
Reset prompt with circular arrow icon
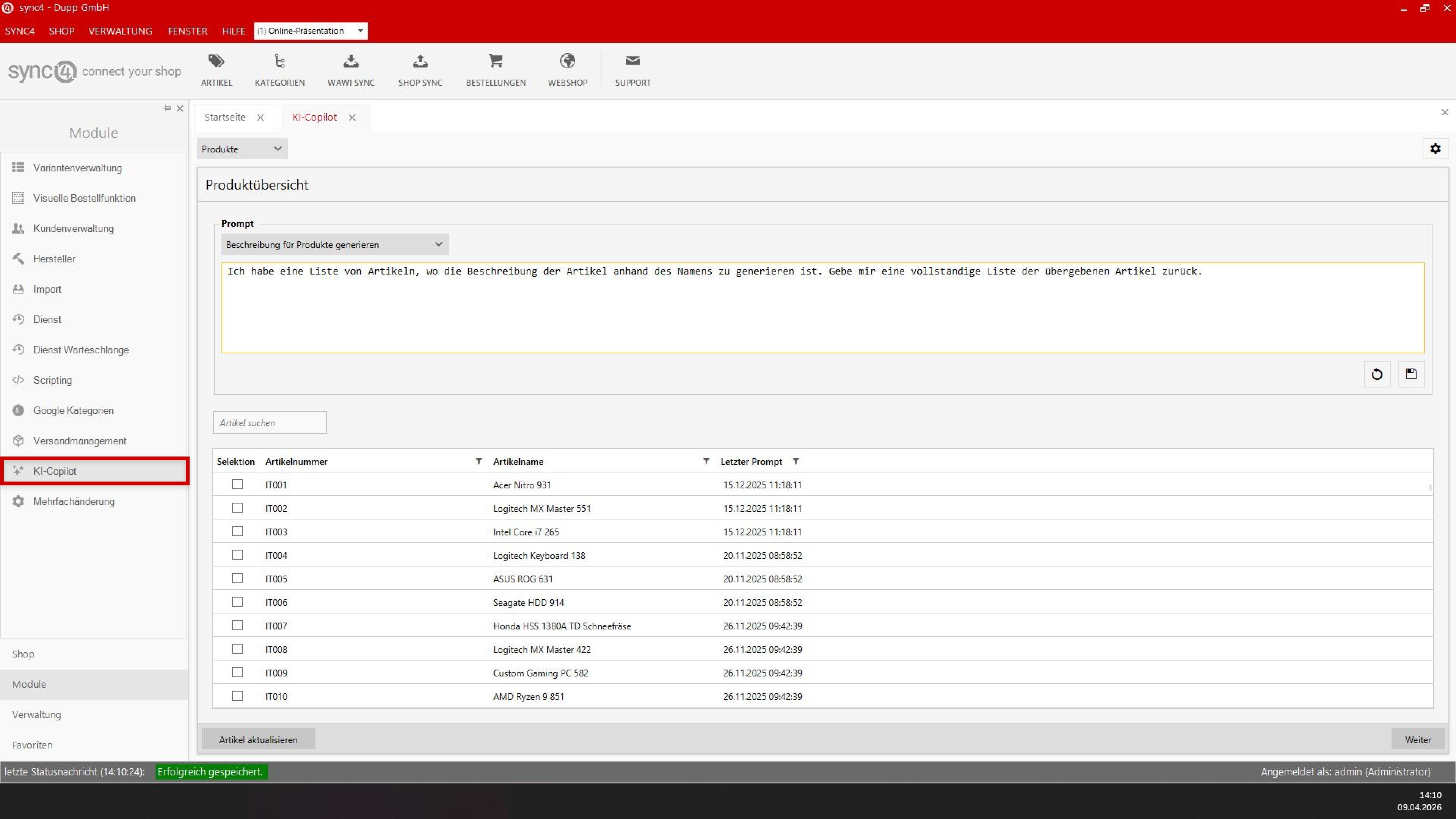[1377, 374]
